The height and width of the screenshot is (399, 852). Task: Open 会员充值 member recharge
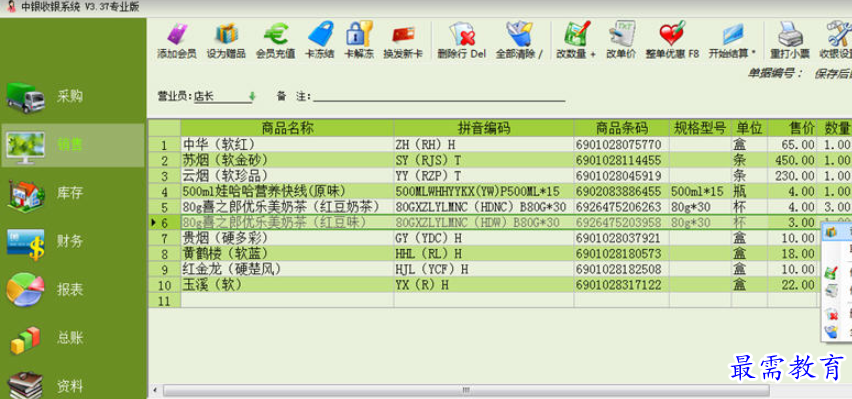point(275,40)
